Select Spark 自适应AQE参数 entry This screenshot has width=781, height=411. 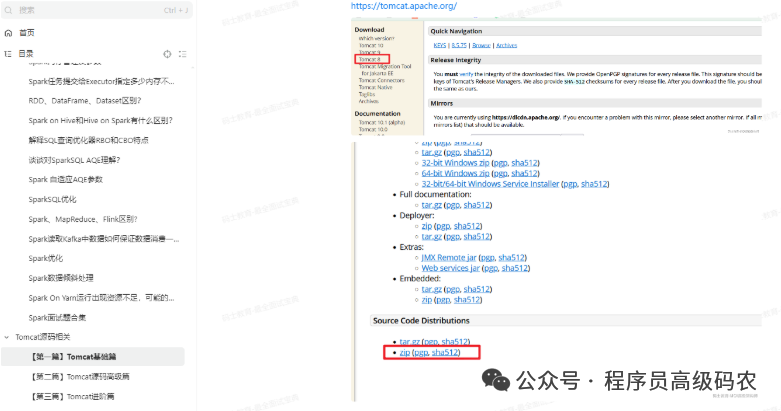point(65,179)
